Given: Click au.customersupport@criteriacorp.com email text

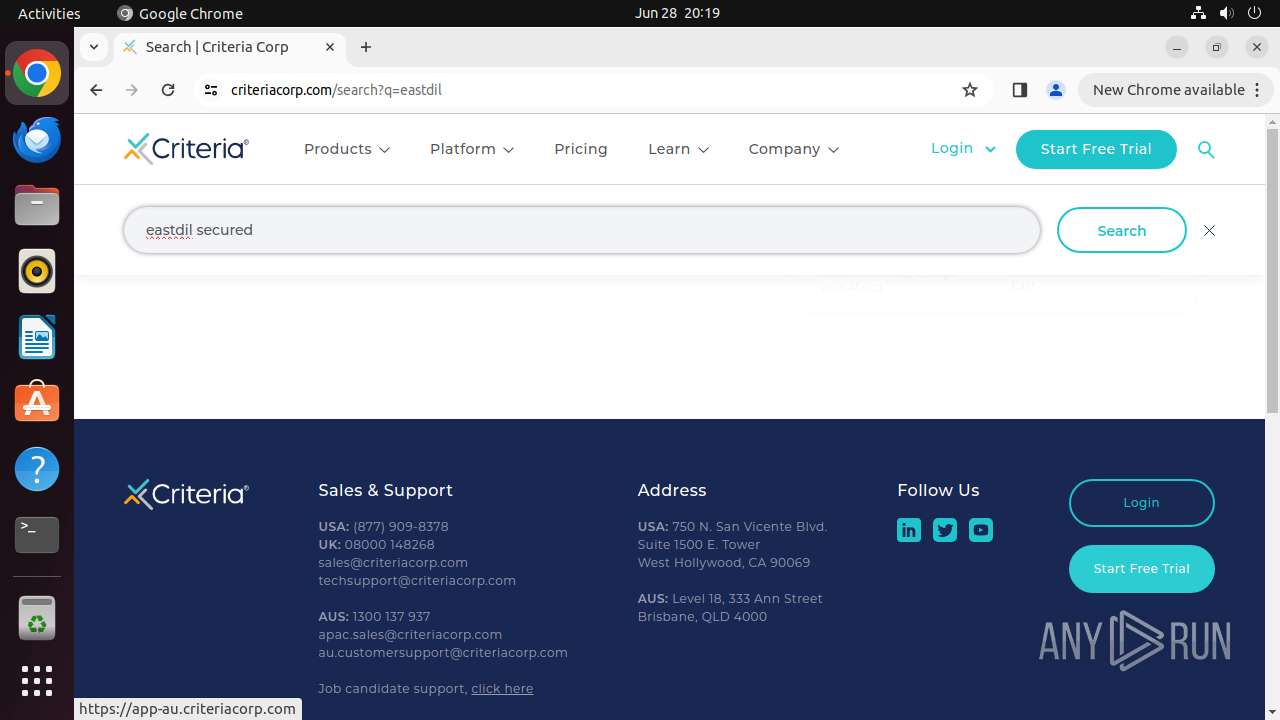Looking at the screenshot, I should click(x=443, y=652).
